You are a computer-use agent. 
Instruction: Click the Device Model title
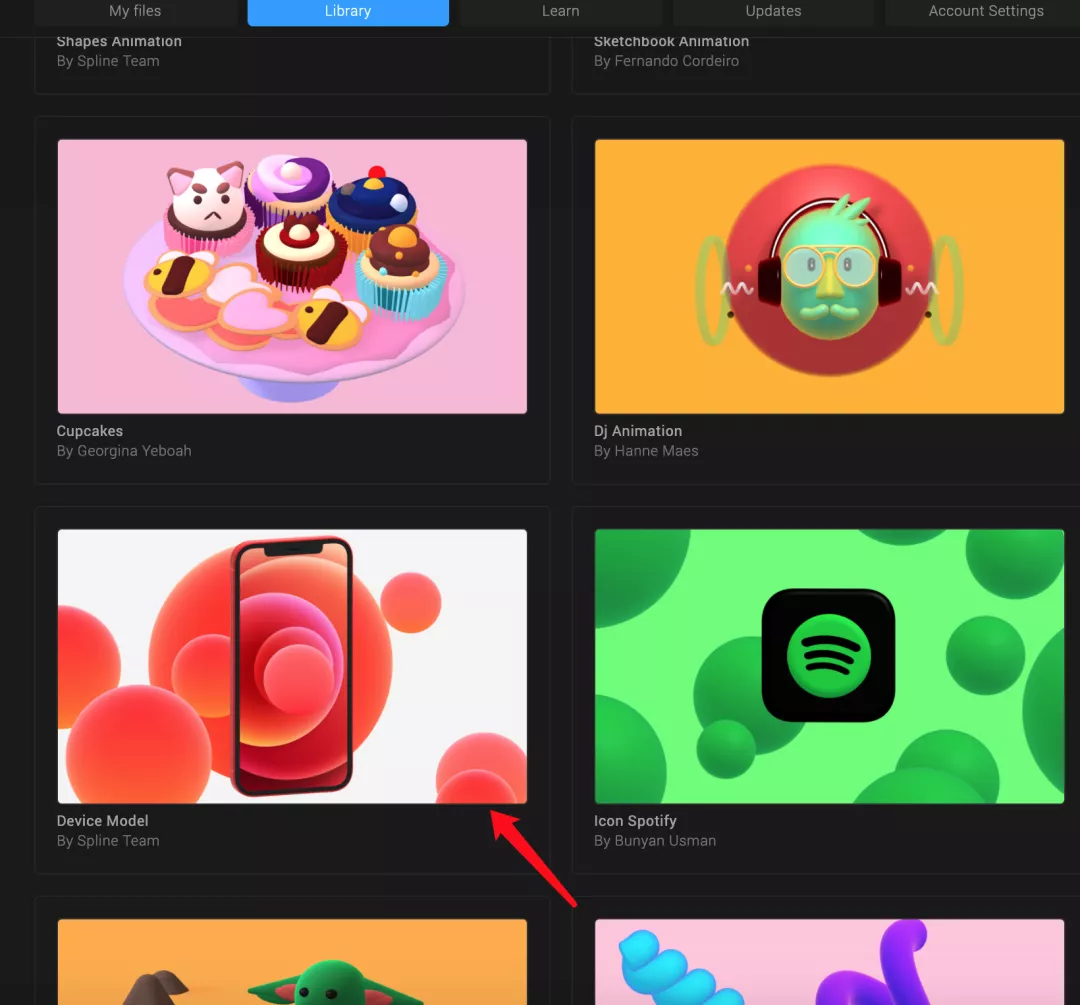coord(102,821)
